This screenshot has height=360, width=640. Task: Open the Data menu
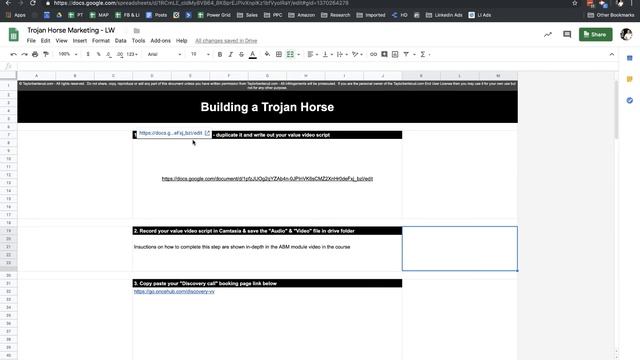click(x=120, y=41)
